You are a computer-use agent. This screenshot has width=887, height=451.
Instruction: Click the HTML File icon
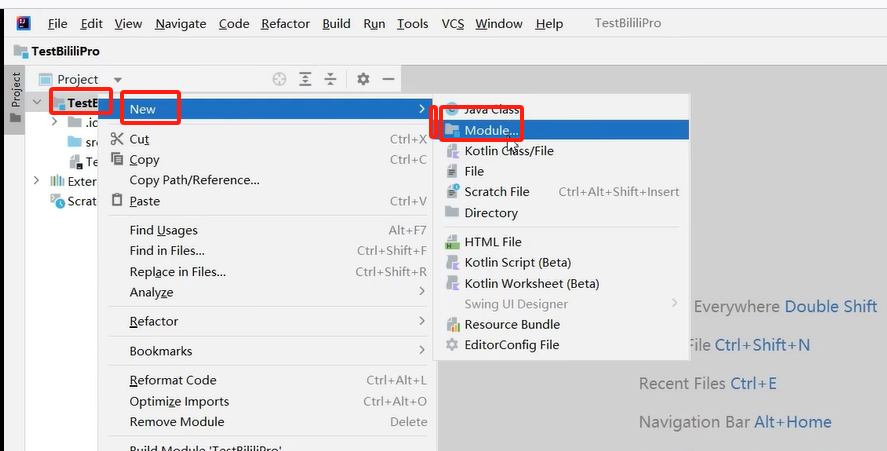pyautogui.click(x=452, y=242)
